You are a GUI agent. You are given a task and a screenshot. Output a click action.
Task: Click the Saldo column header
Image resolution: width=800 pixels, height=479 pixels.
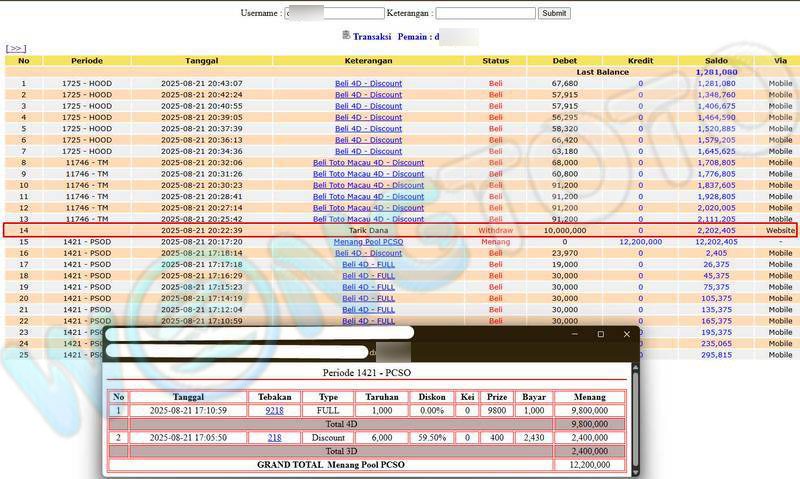point(714,61)
